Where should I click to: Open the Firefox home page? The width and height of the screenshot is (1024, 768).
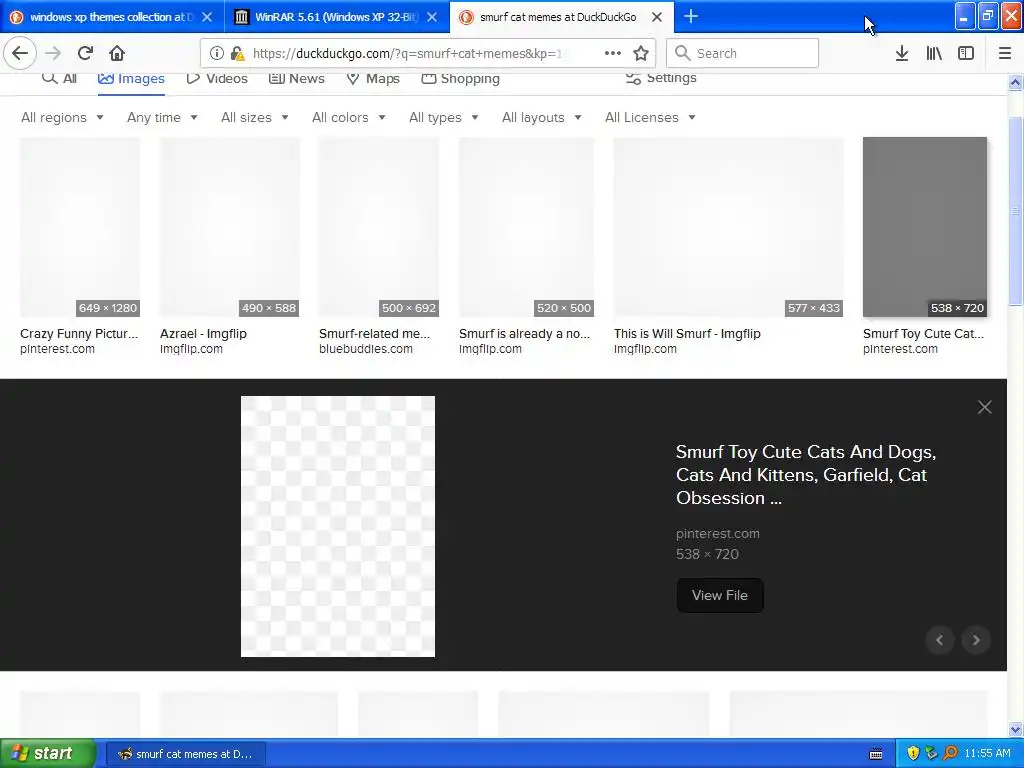pos(117,53)
